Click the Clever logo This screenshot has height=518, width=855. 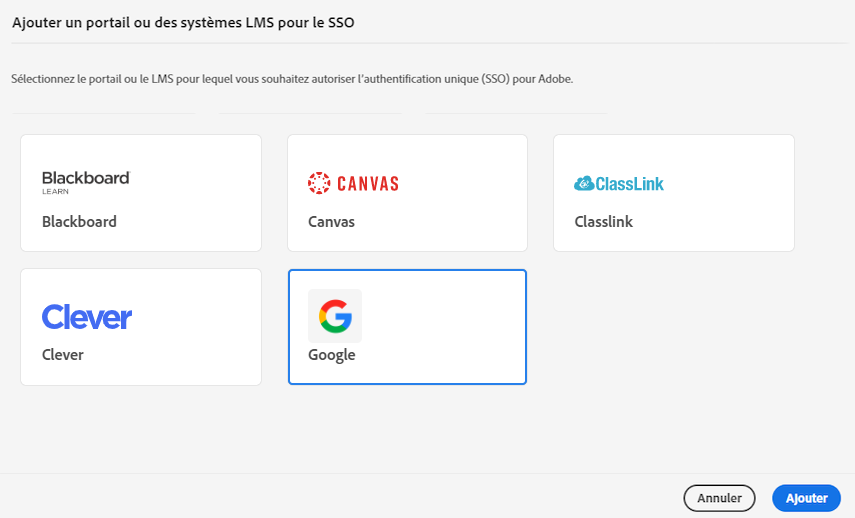(x=87, y=316)
